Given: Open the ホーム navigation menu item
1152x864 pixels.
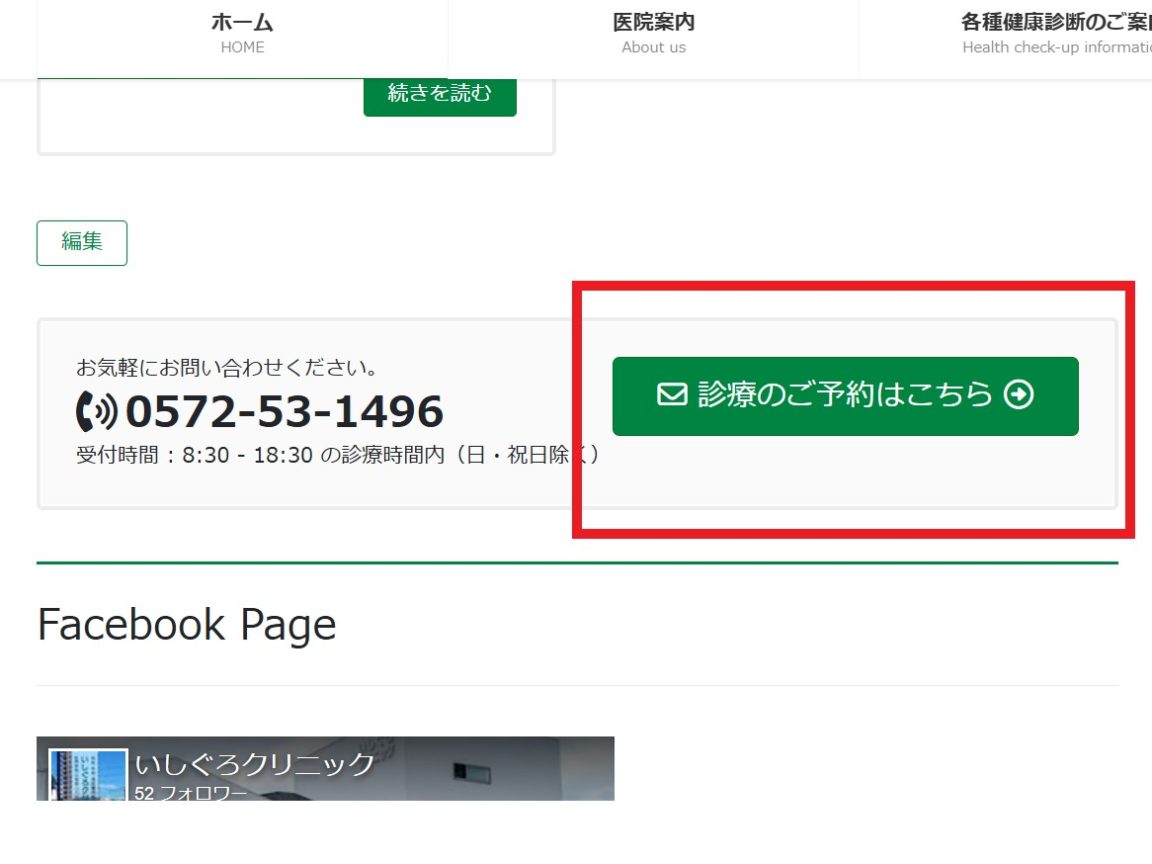Looking at the screenshot, I should click(242, 23).
